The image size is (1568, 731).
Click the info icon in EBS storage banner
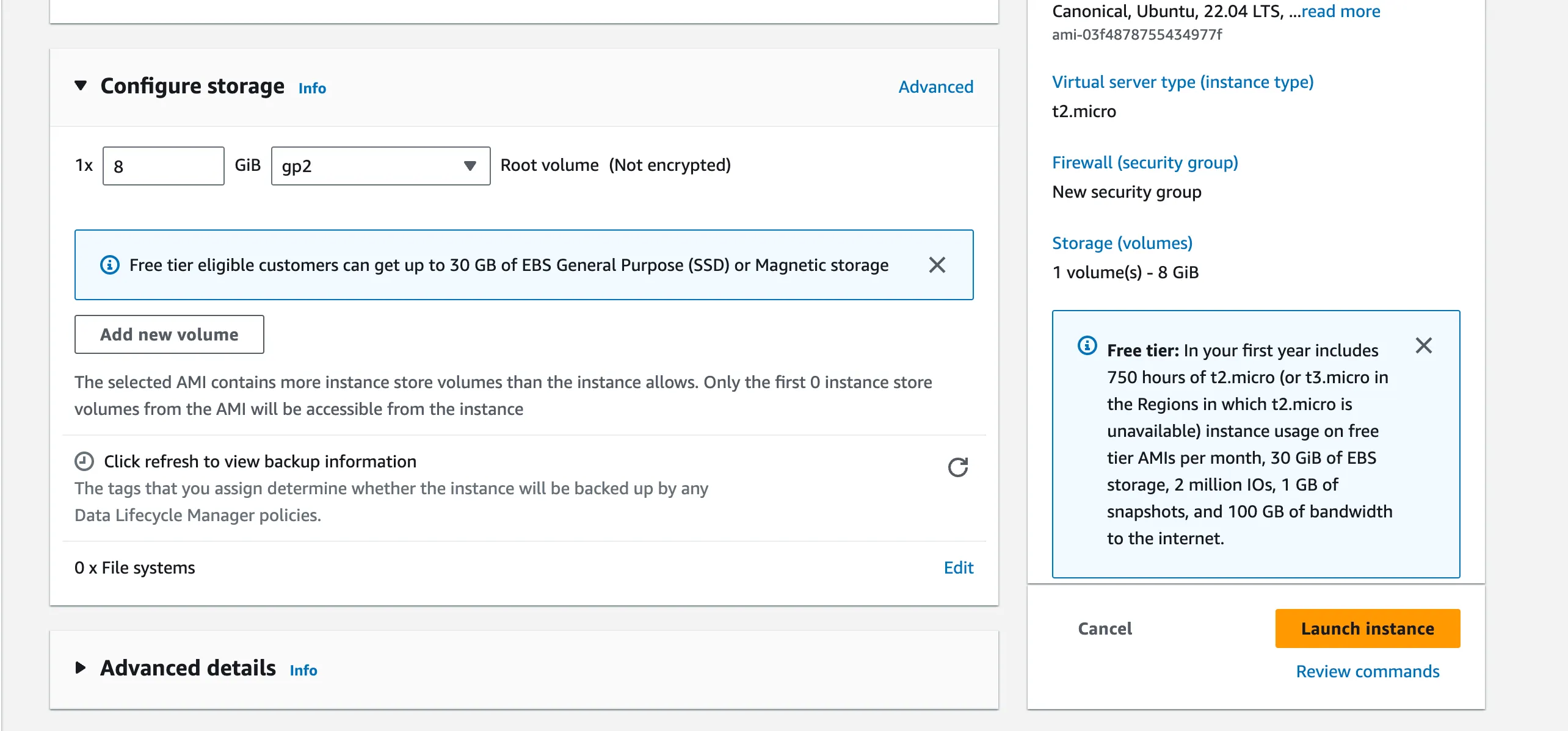pyautogui.click(x=110, y=265)
